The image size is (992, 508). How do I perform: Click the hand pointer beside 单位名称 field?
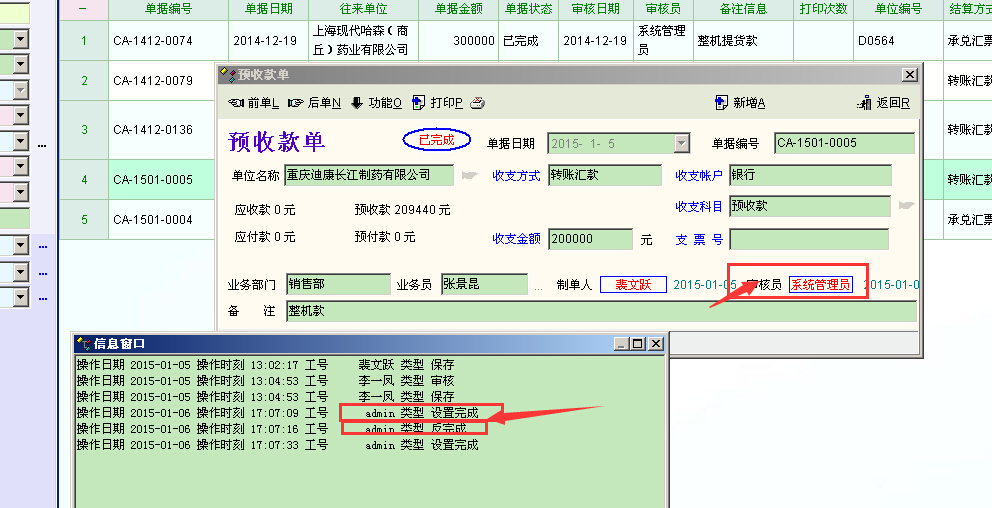coord(469,176)
